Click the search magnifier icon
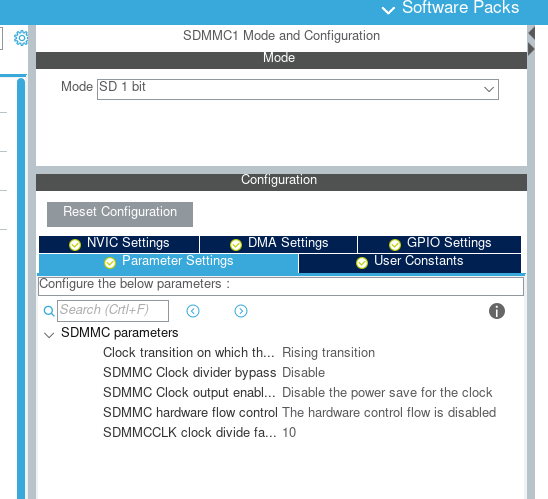This screenshot has height=499, width=548. (49, 311)
